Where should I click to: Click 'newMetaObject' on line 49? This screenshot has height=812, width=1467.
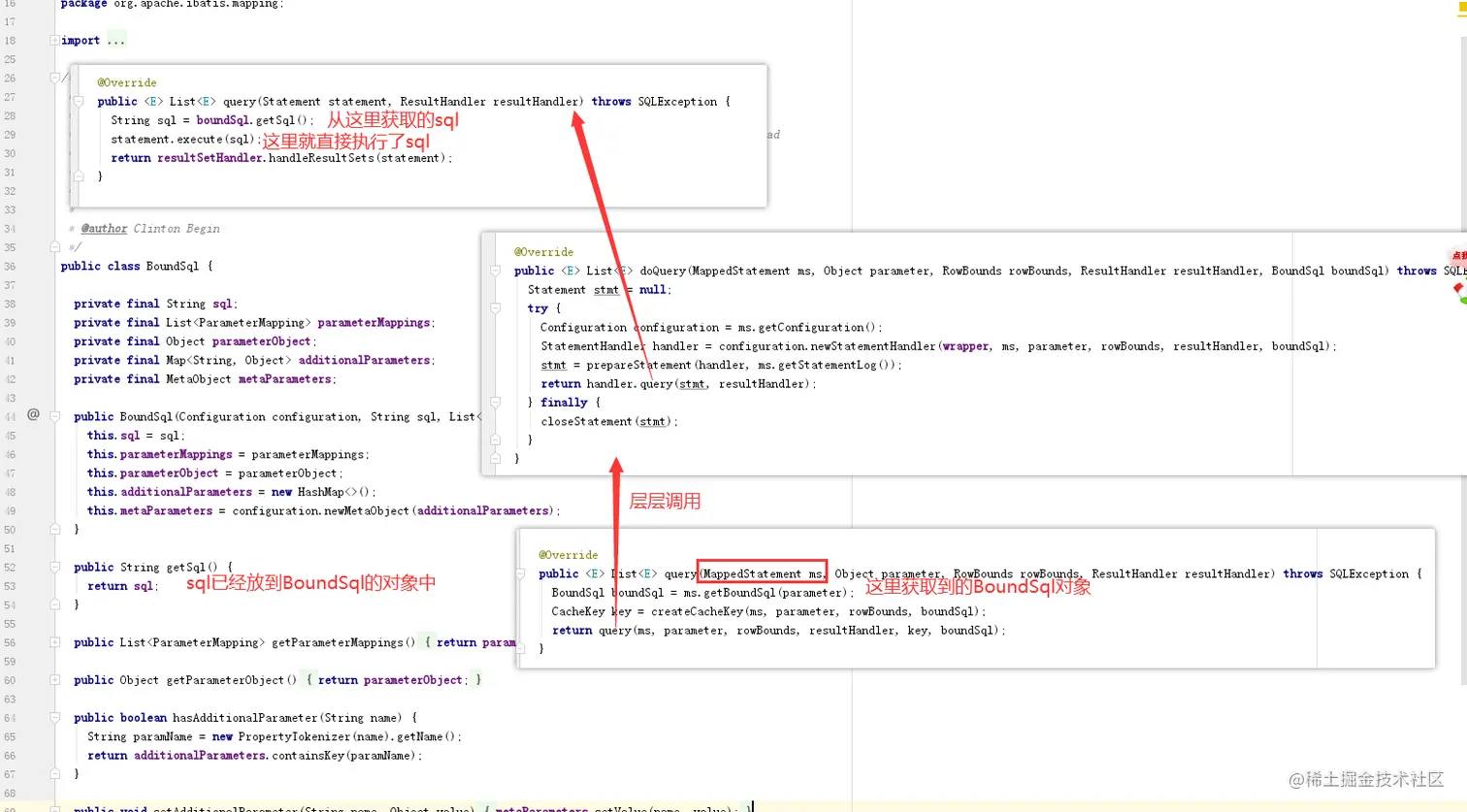367,510
